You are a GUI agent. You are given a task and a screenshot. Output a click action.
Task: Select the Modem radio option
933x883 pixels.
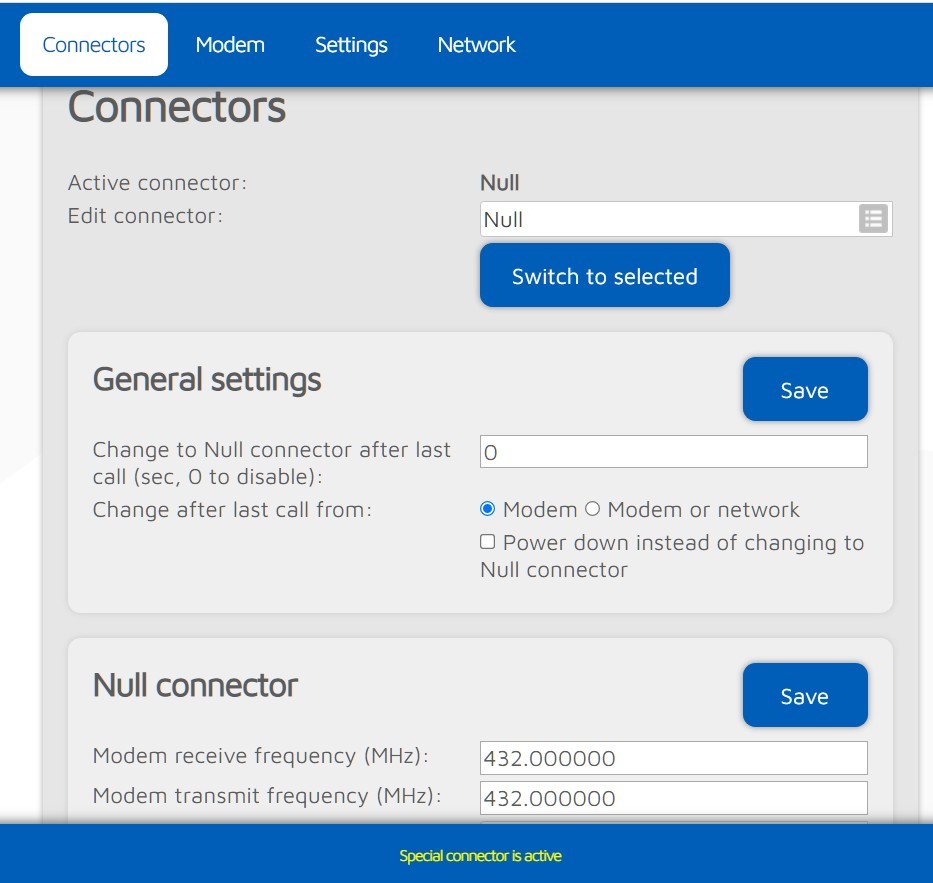coord(488,509)
